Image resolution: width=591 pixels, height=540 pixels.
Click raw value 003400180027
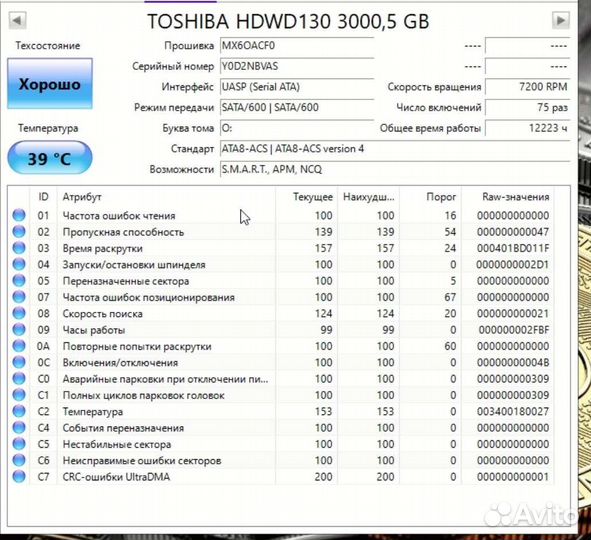click(513, 412)
